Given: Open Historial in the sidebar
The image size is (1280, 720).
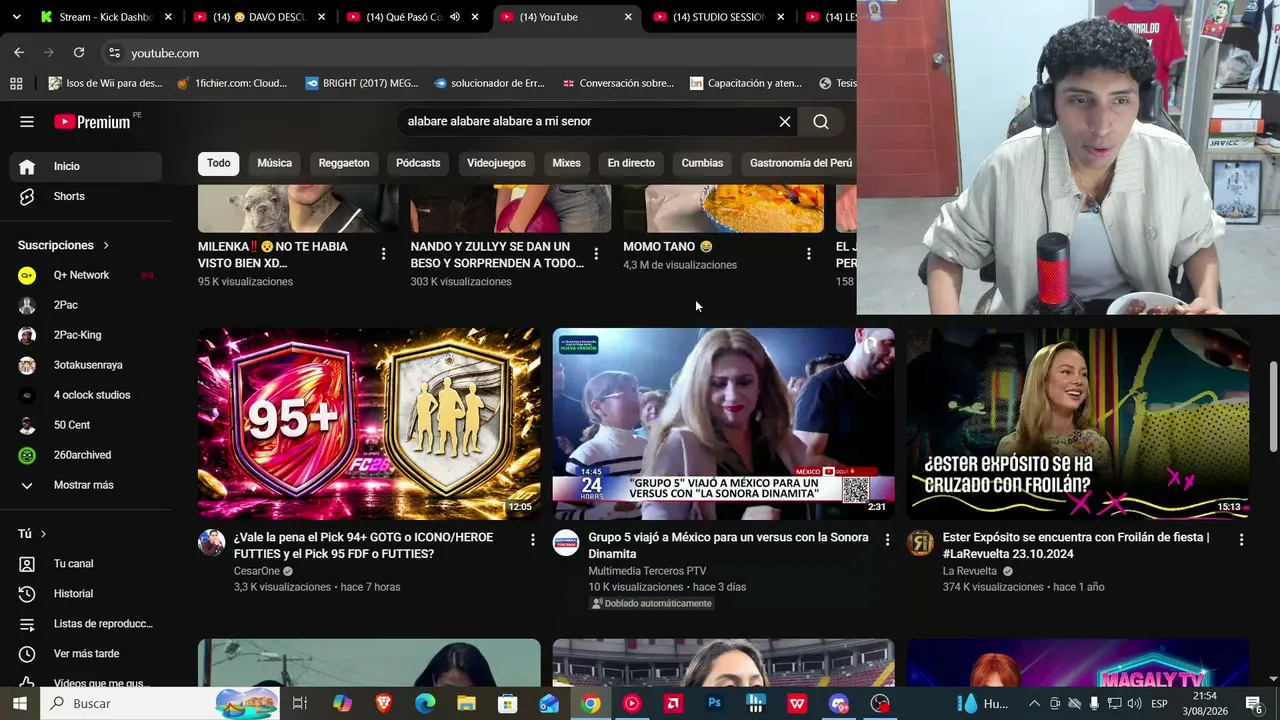Looking at the screenshot, I should tap(85, 594).
